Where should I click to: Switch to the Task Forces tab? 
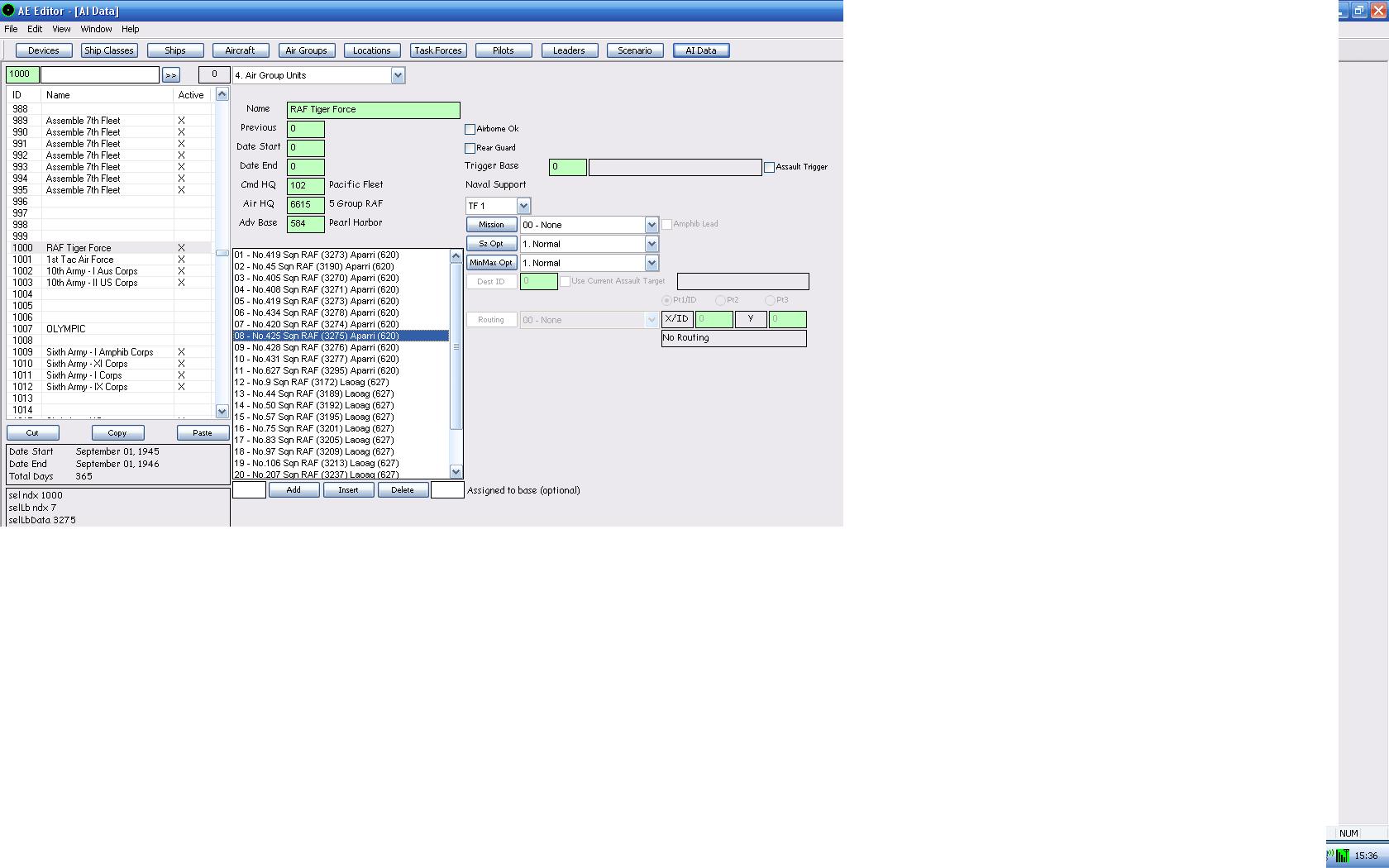point(438,50)
